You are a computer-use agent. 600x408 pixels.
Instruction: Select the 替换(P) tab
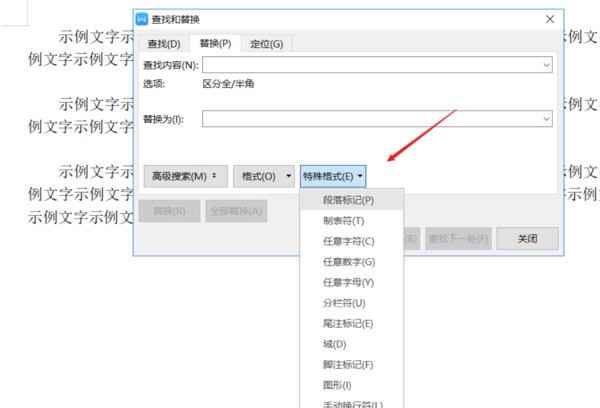click(x=214, y=44)
